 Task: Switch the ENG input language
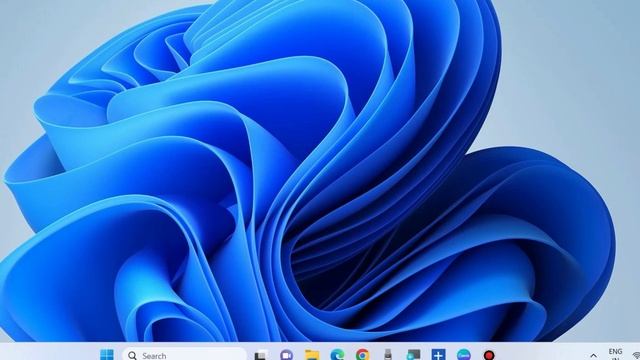[x=615, y=354]
